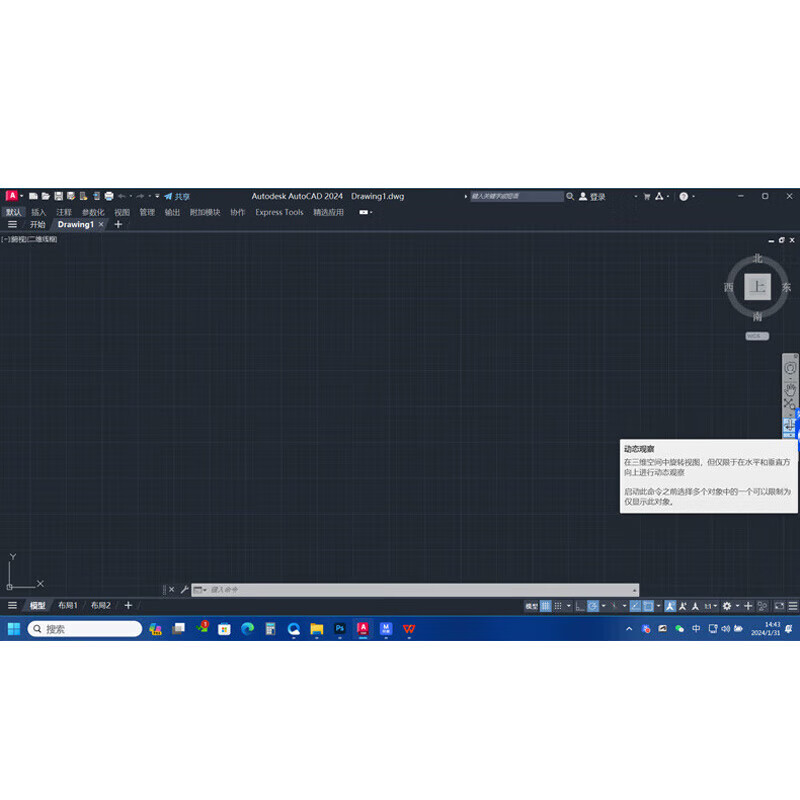Click the Search magnifier in title bar
800x800 pixels.
(568, 196)
